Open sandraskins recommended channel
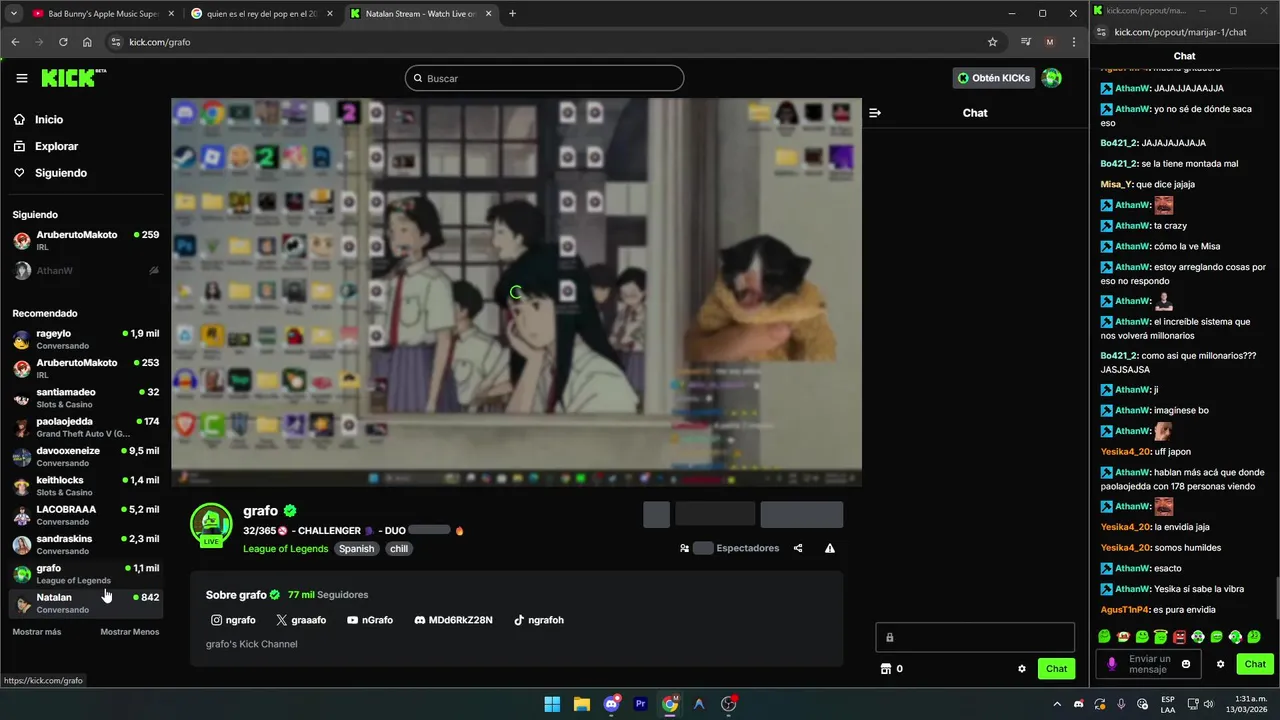Screen dimensions: 1280x720 [85, 544]
